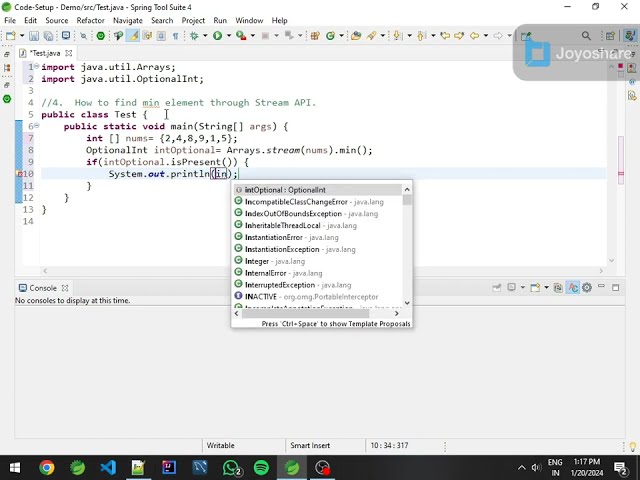Open the Source menu

[57, 20]
